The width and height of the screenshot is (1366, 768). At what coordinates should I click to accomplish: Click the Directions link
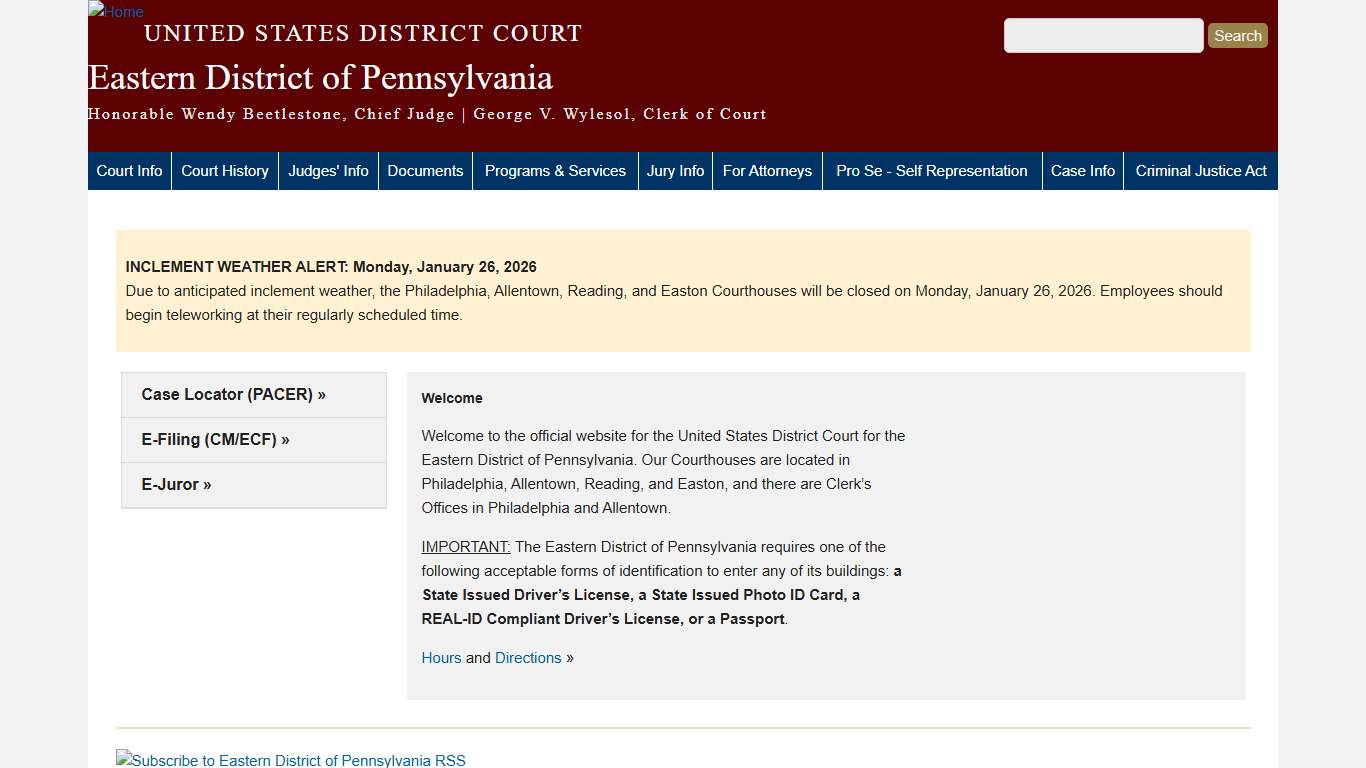[x=528, y=657]
